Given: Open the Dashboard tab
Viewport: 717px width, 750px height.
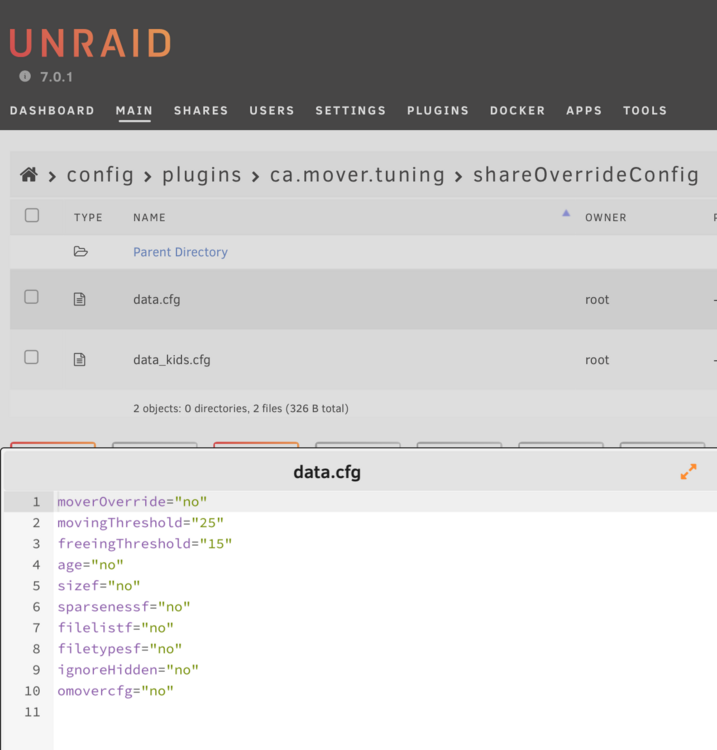Looking at the screenshot, I should click(52, 110).
